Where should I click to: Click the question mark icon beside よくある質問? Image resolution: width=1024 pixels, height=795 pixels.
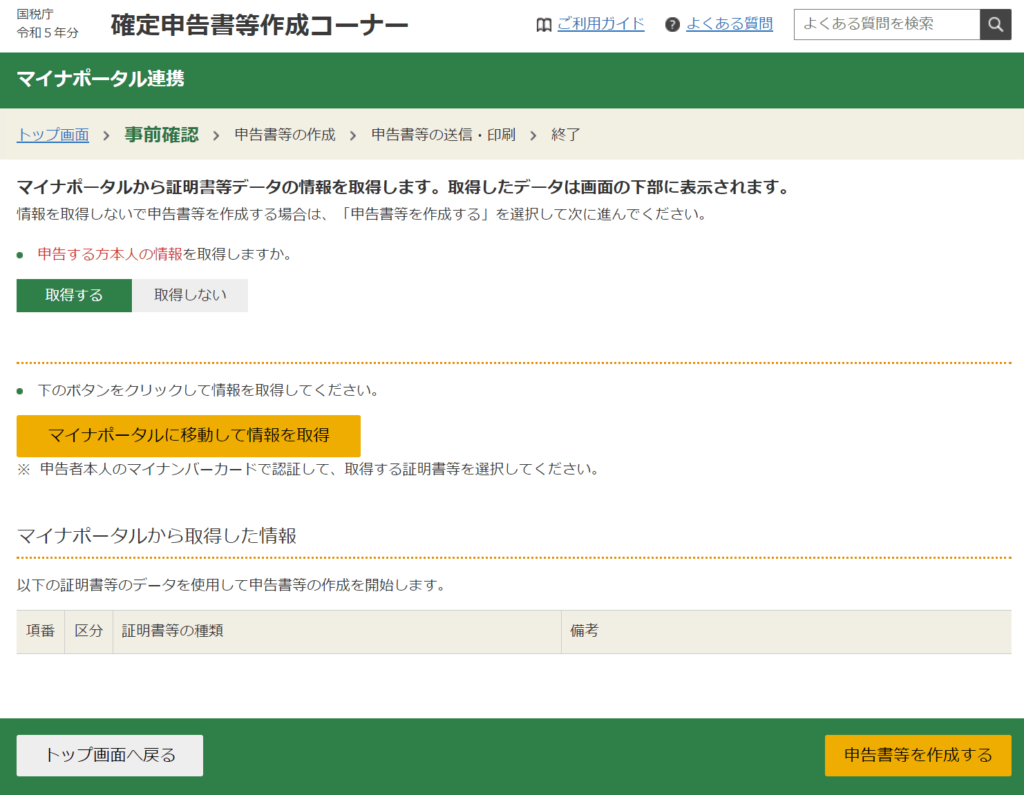coord(672,25)
